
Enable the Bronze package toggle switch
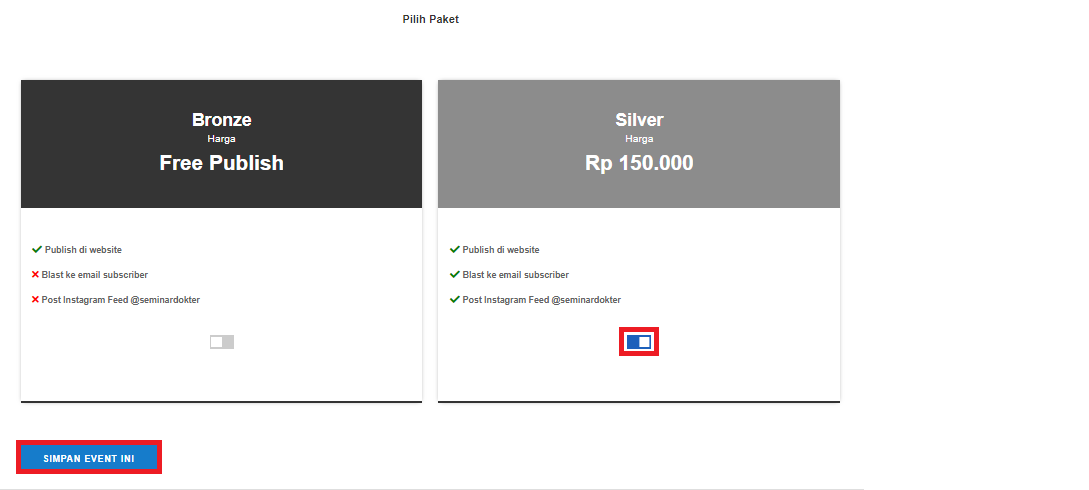[x=222, y=342]
